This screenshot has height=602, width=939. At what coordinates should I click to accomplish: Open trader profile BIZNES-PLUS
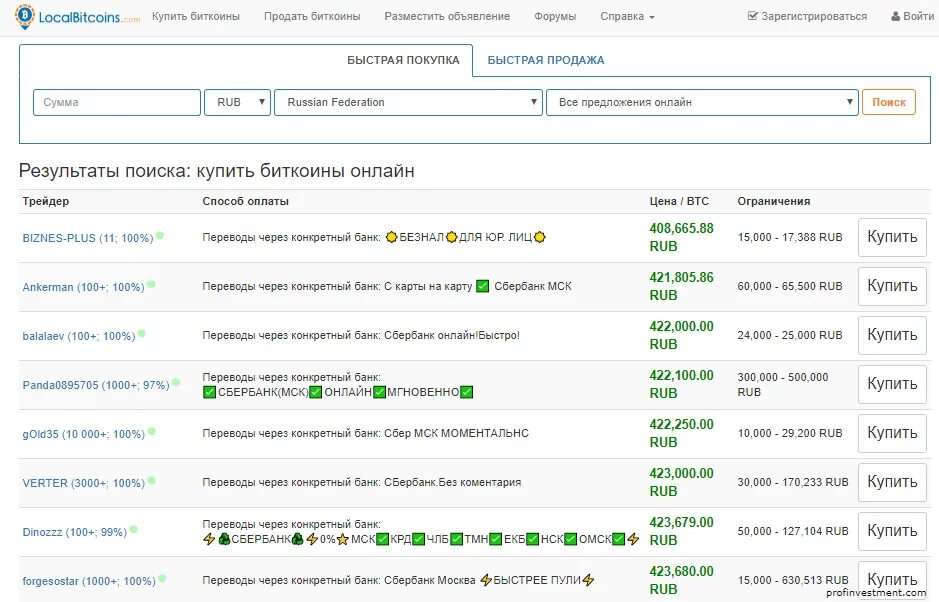[x=88, y=238]
